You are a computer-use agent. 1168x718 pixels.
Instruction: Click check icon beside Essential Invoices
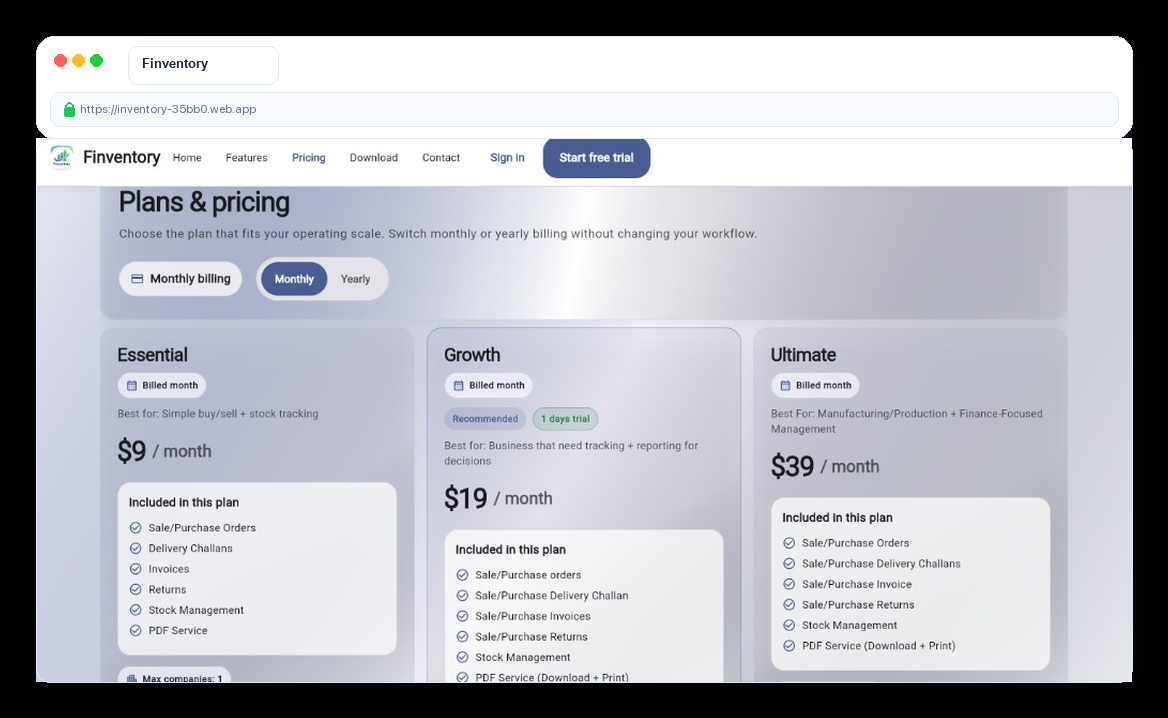tap(136, 569)
